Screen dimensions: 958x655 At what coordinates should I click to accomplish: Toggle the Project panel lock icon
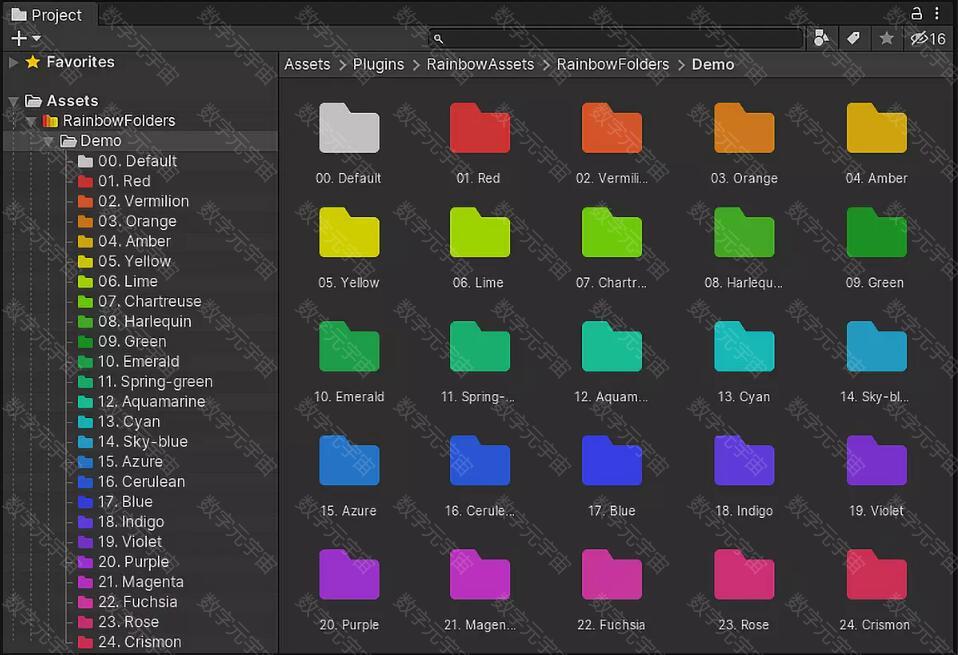click(x=916, y=13)
